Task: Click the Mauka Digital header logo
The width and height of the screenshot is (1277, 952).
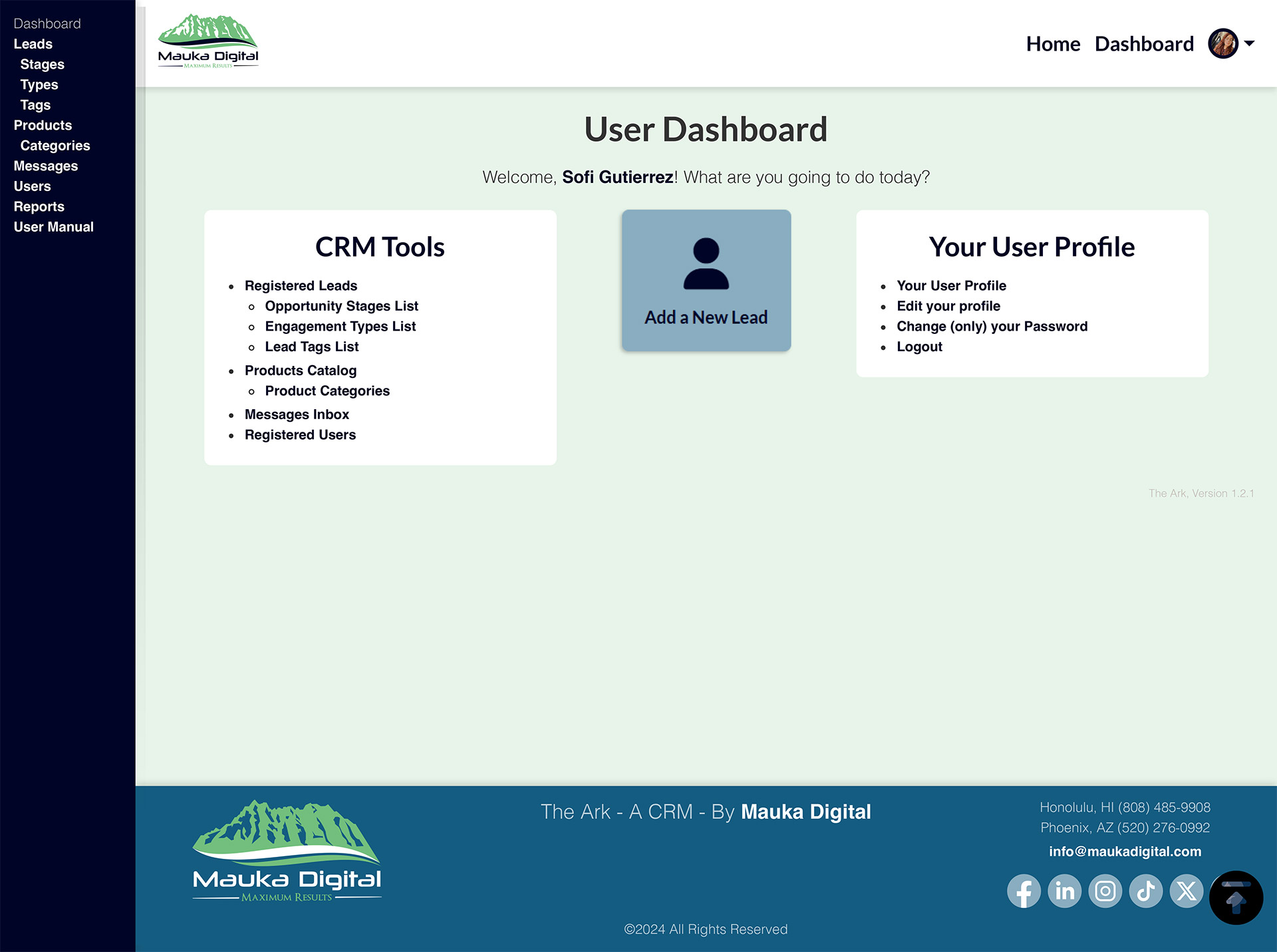Action: (x=208, y=41)
